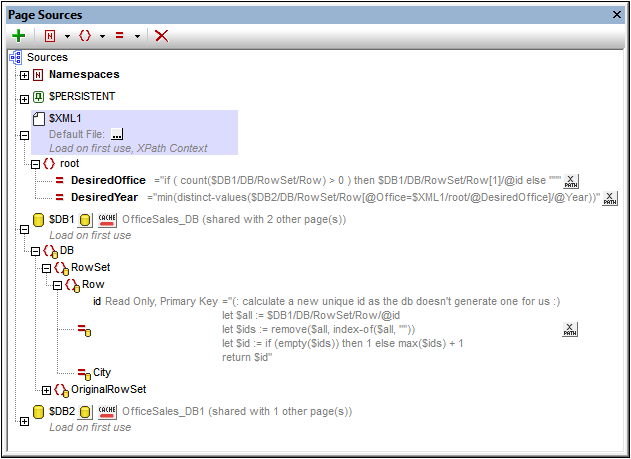
Task: Collapse the $XML1 node
Action: (x=25, y=136)
